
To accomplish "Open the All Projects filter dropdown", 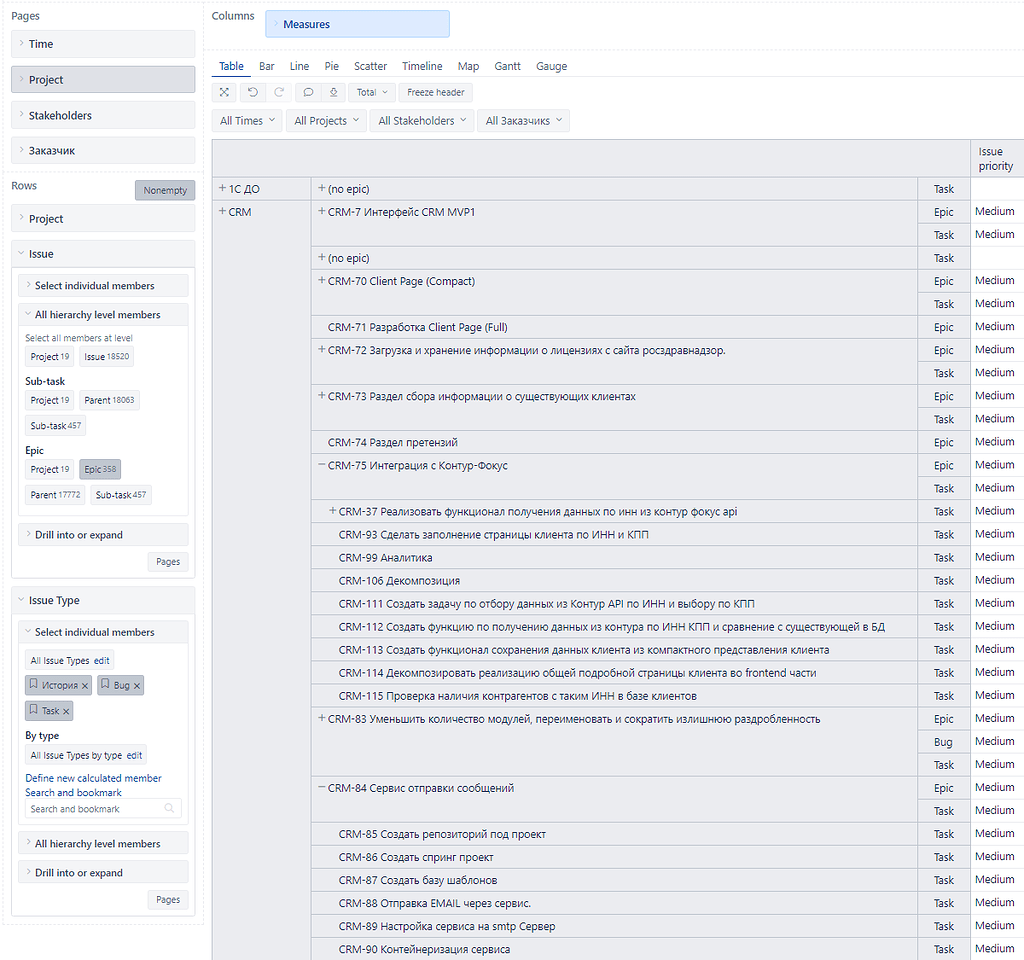I will coord(327,119).
